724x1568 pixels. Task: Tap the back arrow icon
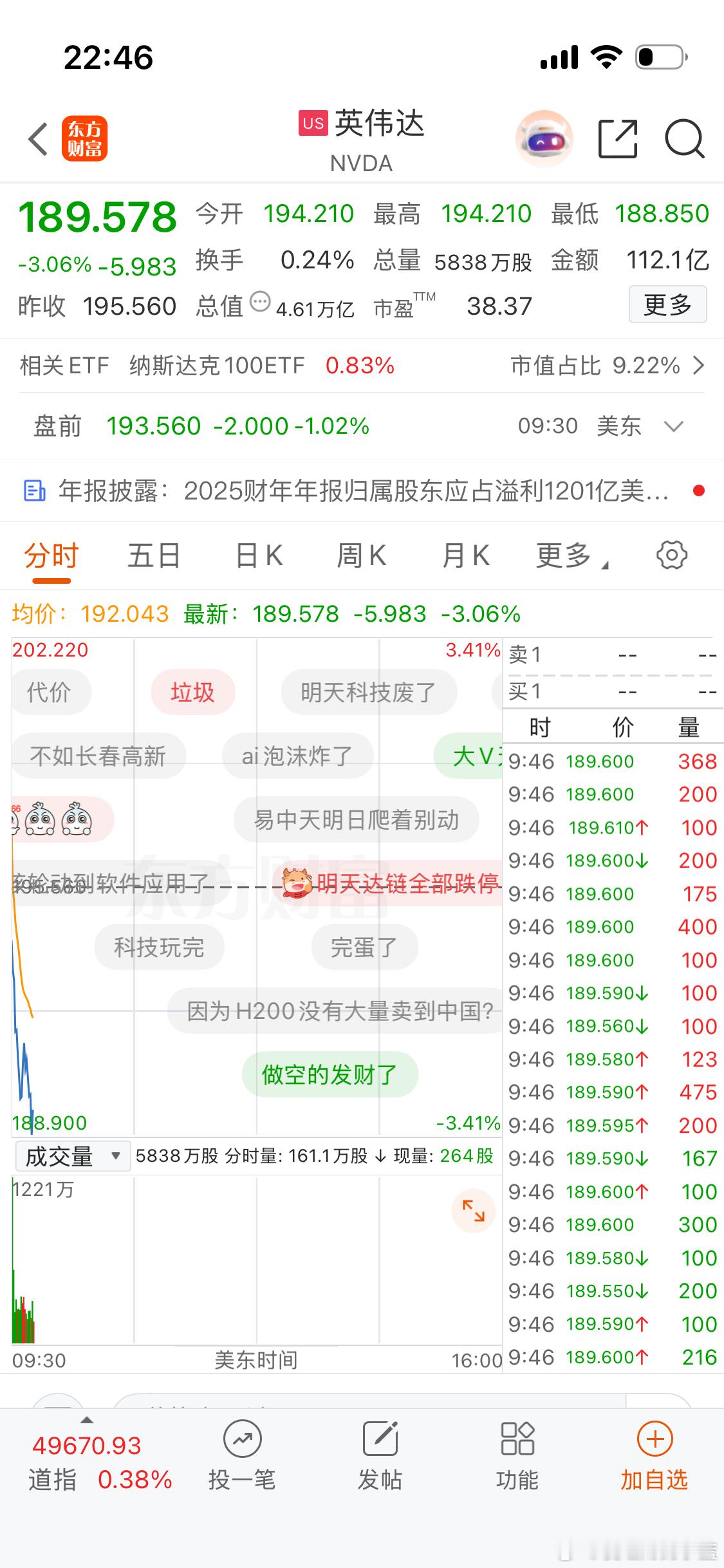click(x=39, y=138)
